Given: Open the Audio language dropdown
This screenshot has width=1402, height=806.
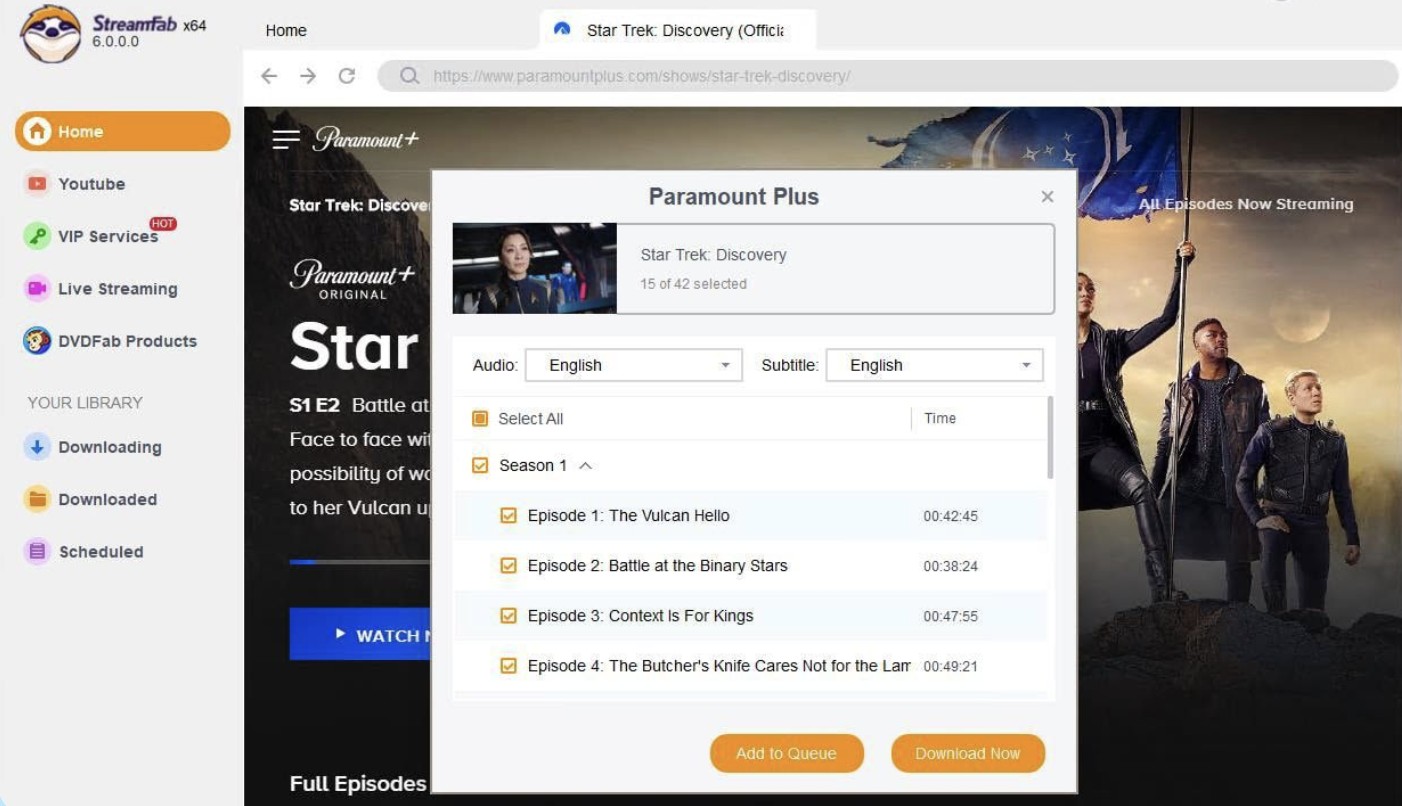Looking at the screenshot, I should click(x=633, y=365).
